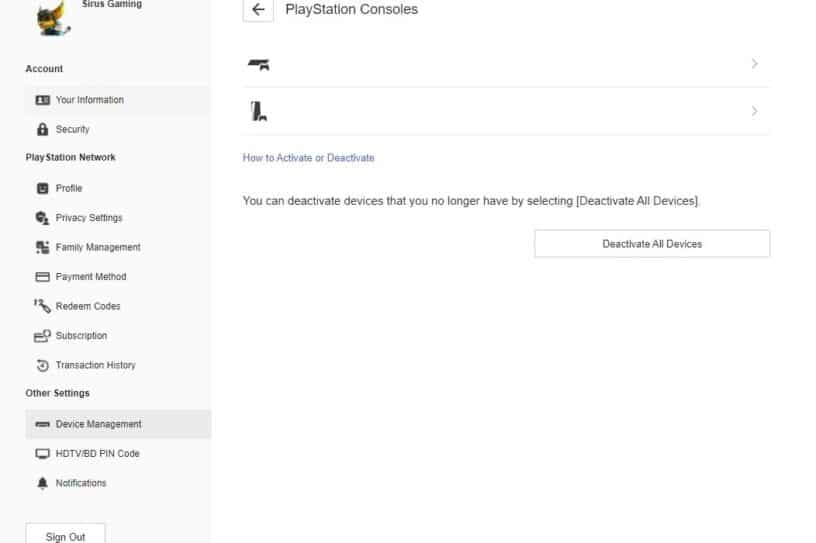Go to Subscription in the sidebar
This screenshot has height=543, width=816.
click(x=118, y=336)
